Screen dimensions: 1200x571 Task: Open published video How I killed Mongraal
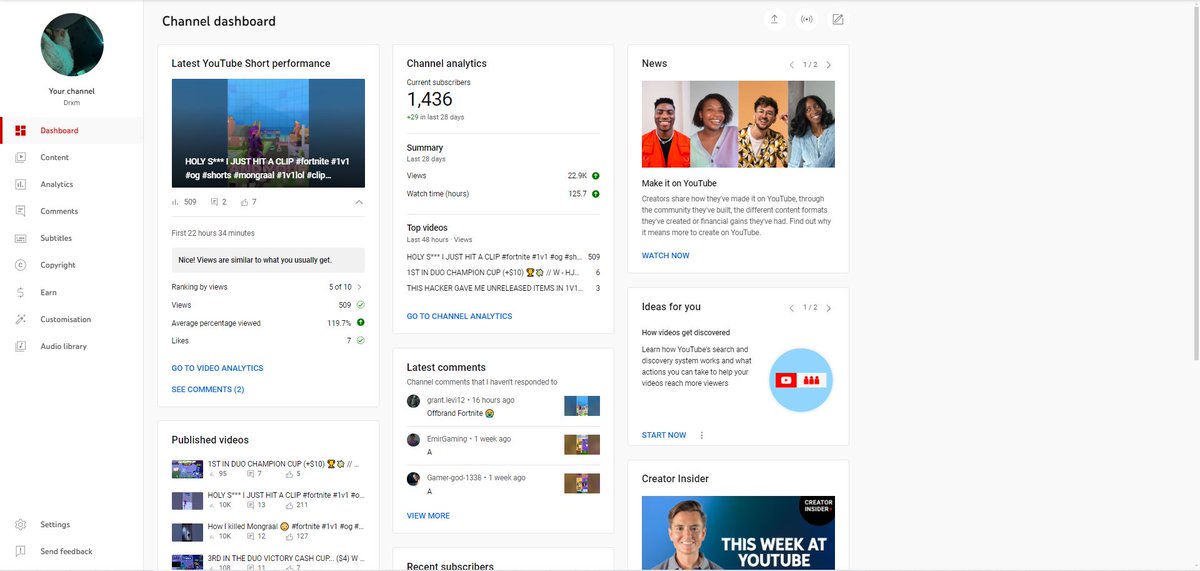(x=286, y=526)
